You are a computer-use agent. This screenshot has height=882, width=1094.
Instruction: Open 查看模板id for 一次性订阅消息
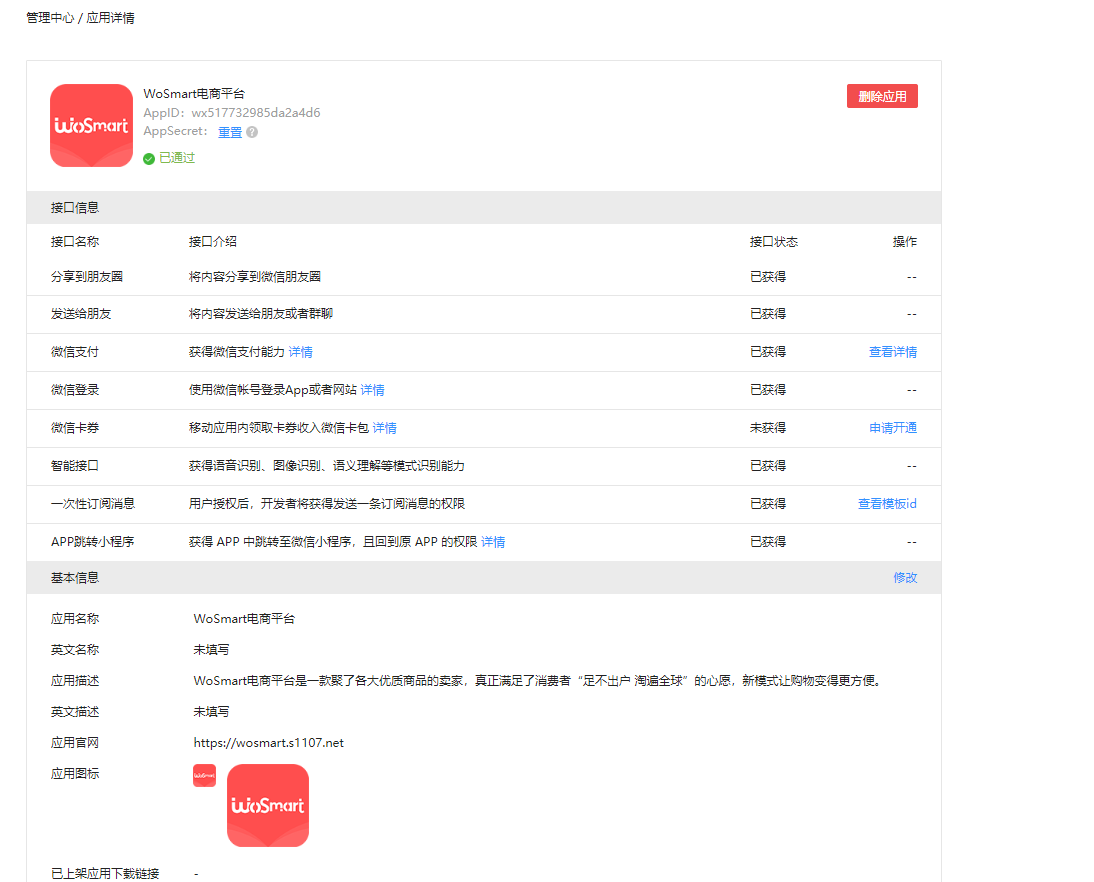[x=886, y=504]
